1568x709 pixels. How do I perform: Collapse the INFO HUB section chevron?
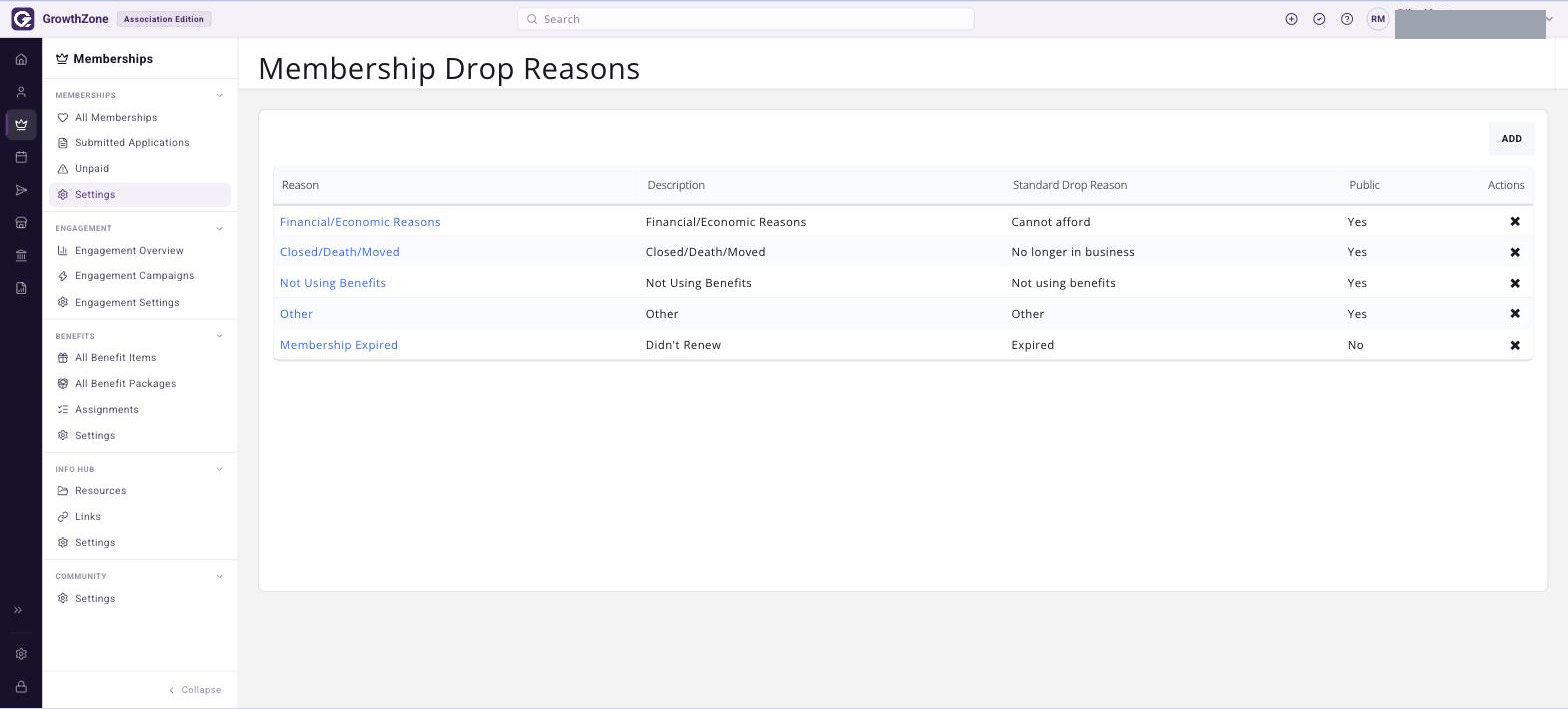pos(220,469)
